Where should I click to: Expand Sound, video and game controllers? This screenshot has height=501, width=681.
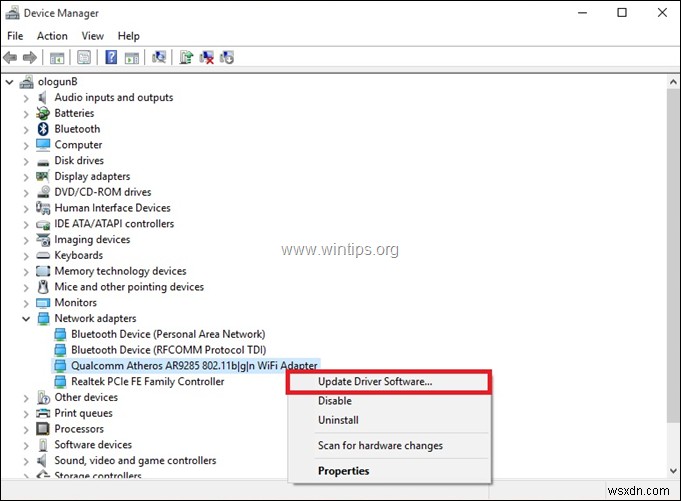point(26,461)
